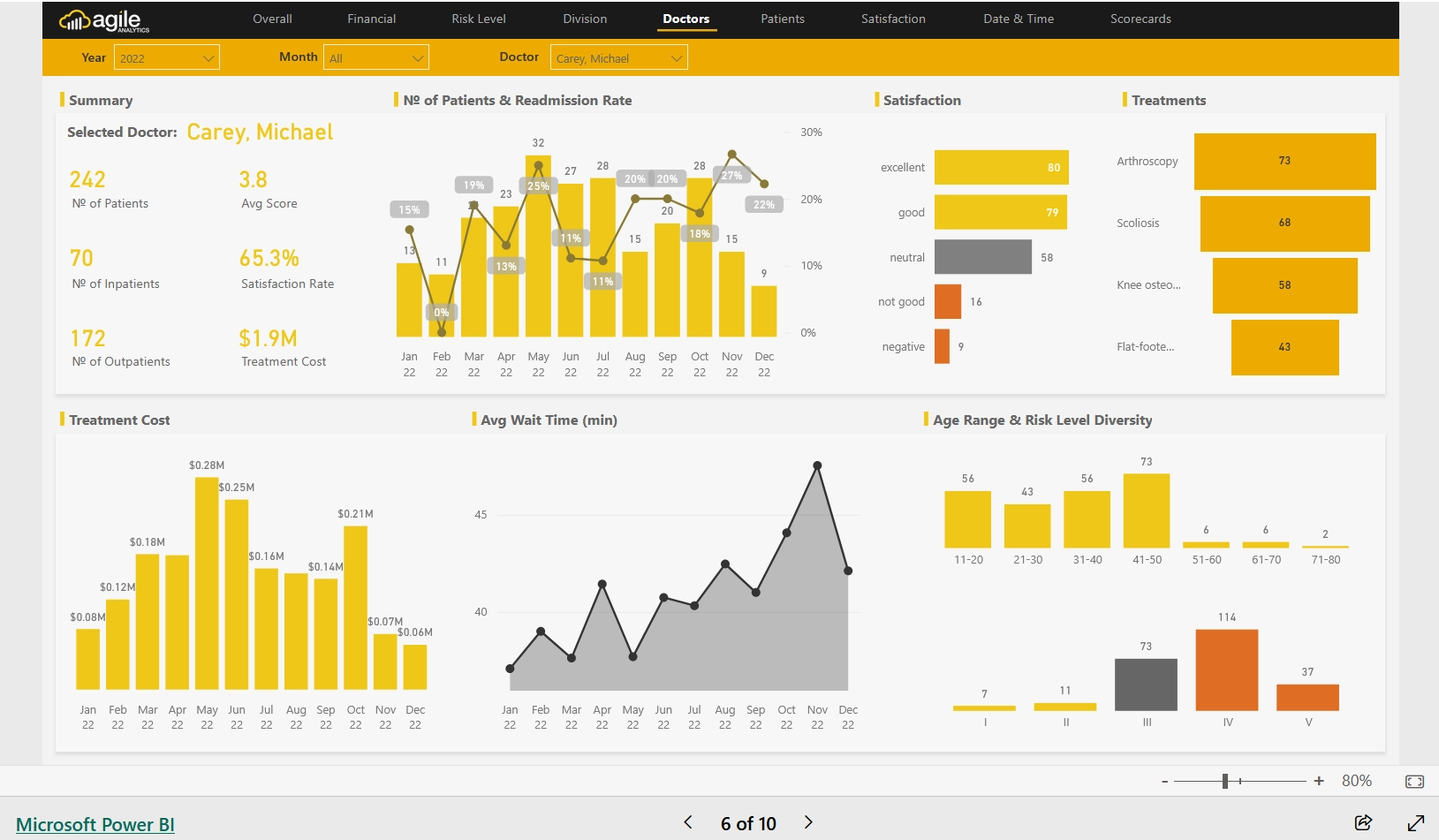Select the $0.28M treatment cost bar
The image size is (1439, 840).
207,583
